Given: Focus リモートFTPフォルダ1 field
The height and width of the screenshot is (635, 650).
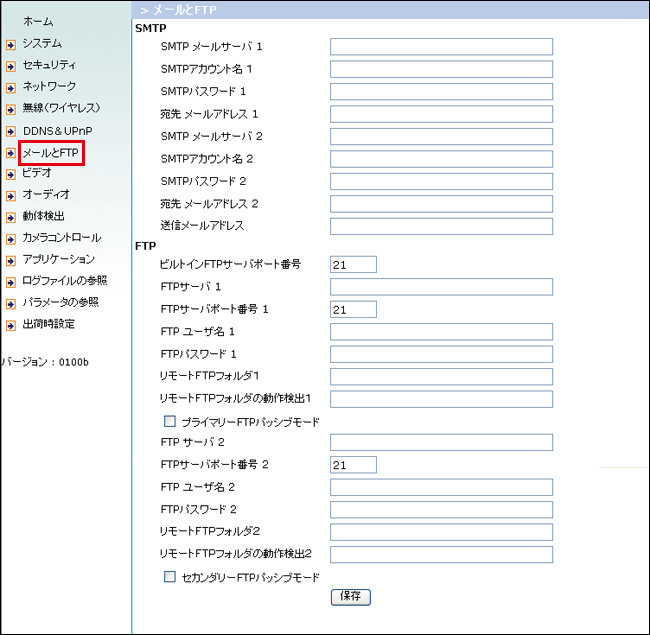Looking at the screenshot, I should [441, 377].
